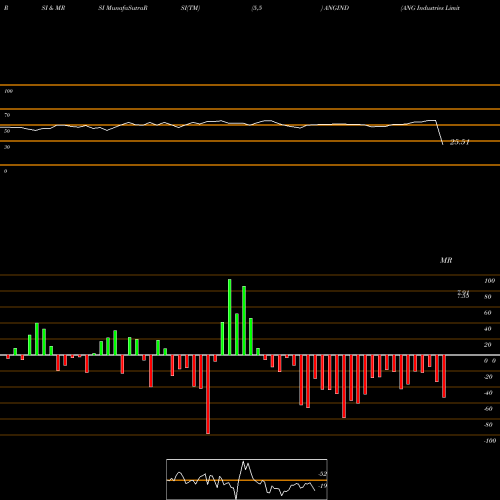Click the MR axis label '-100'
The height and width of the screenshot is (500, 500).
coord(490,441)
